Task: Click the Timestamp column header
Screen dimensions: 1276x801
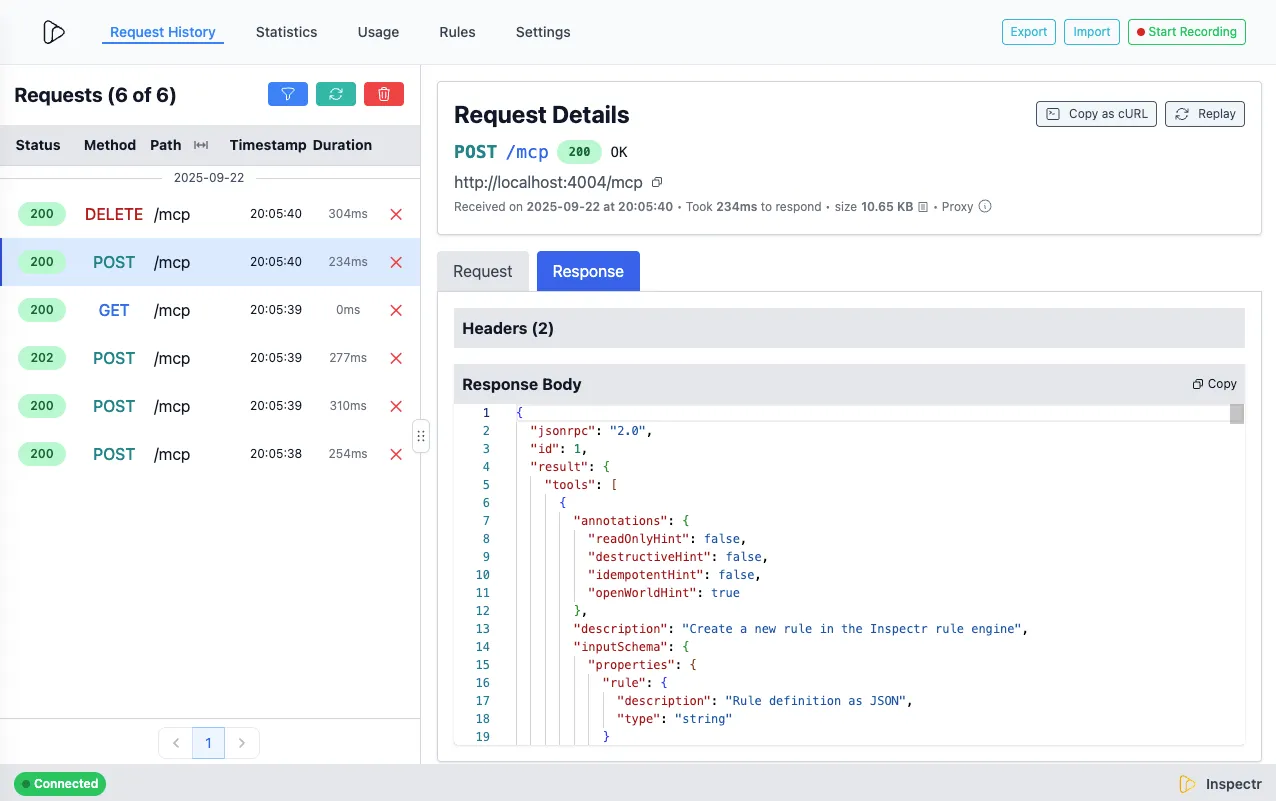Action: click(268, 145)
